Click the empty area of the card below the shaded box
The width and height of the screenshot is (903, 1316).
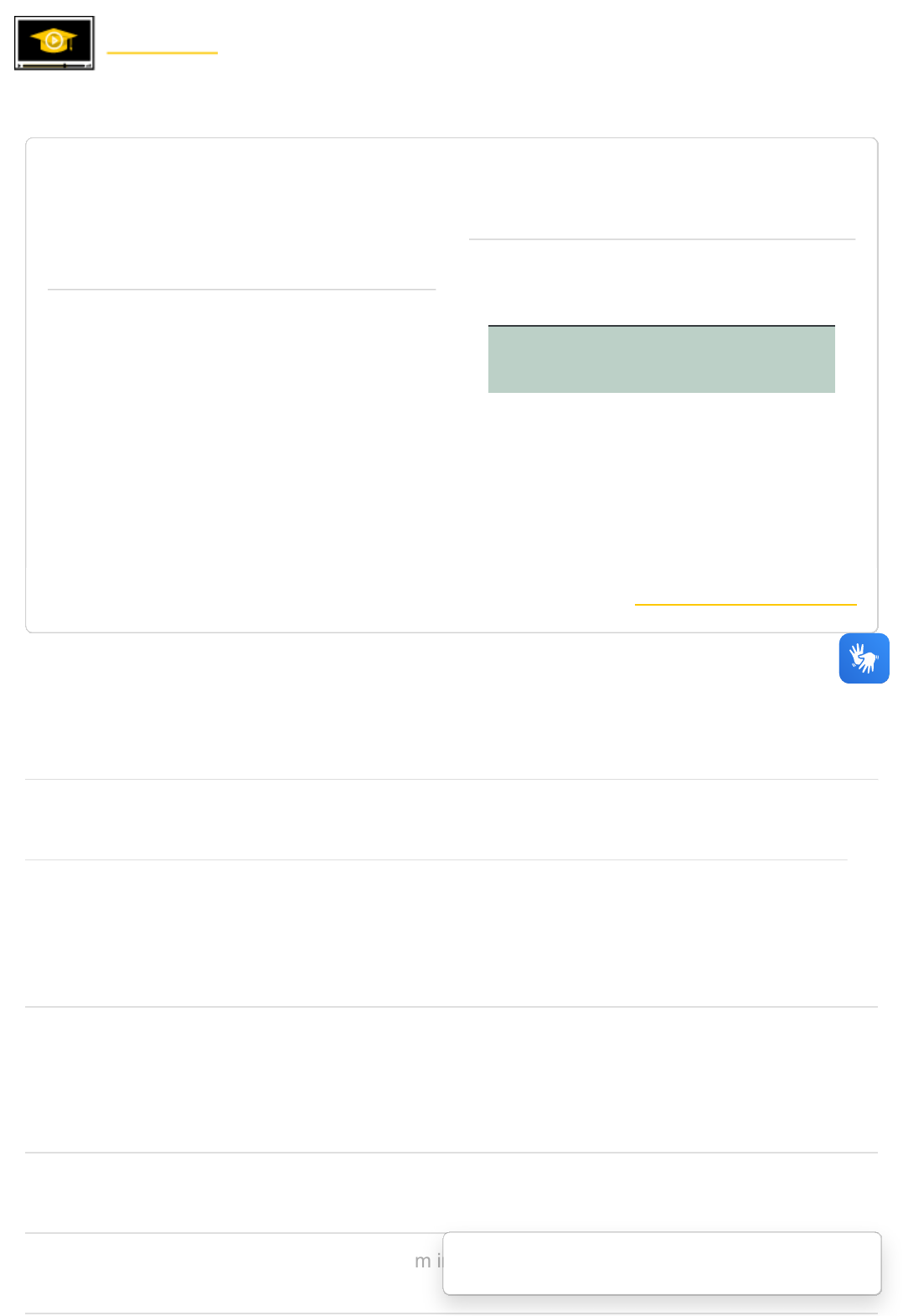pos(661,486)
